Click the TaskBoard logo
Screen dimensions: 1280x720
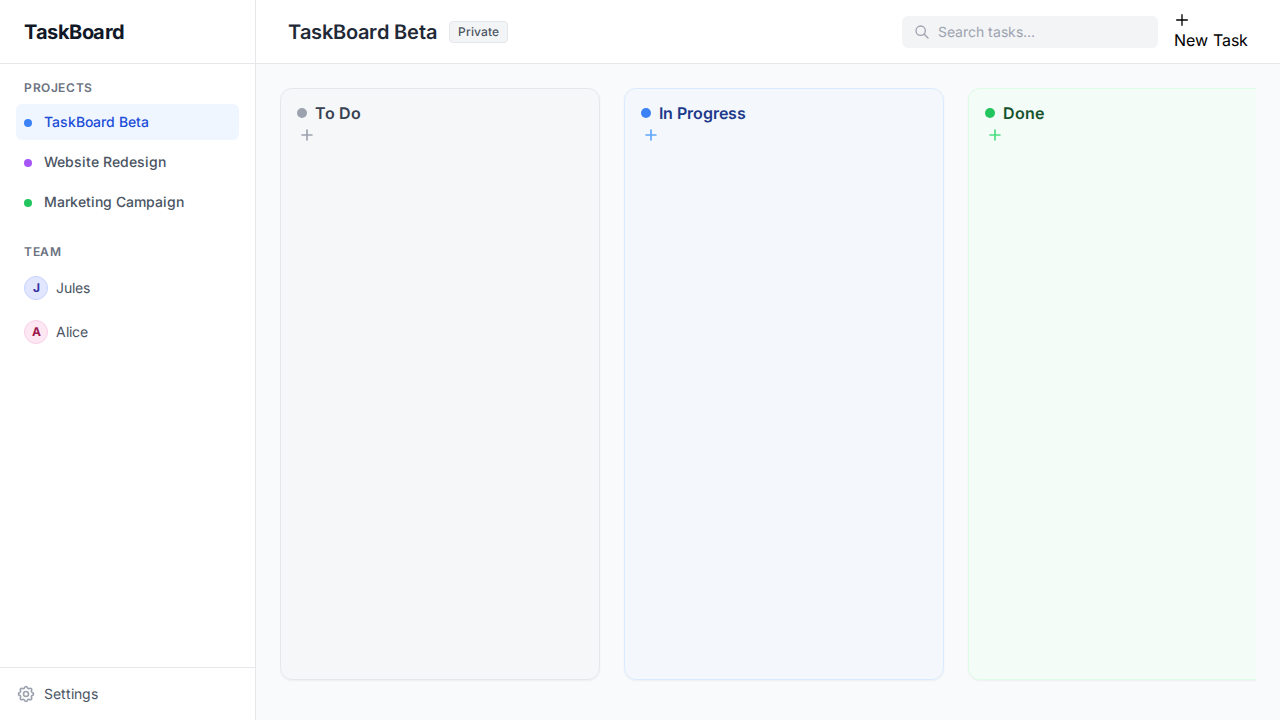[74, 32]
